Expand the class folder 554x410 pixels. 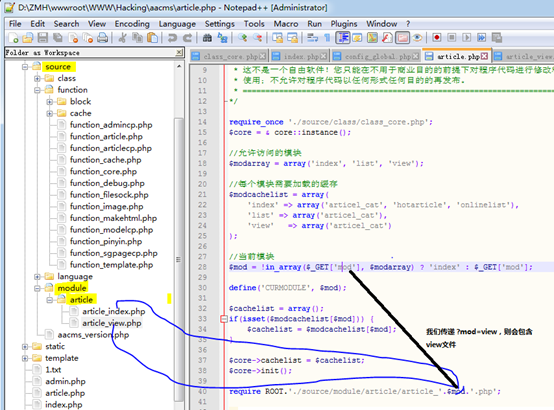[37, 78]
